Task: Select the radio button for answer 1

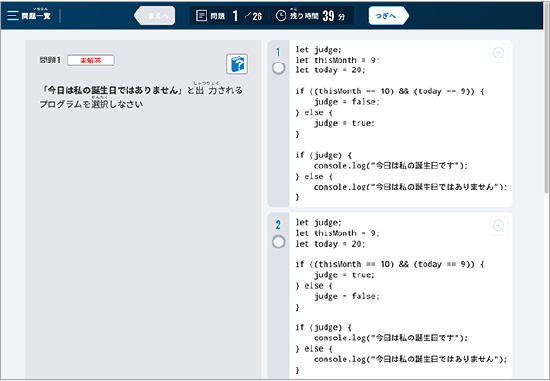Action: tap(279, 68)
